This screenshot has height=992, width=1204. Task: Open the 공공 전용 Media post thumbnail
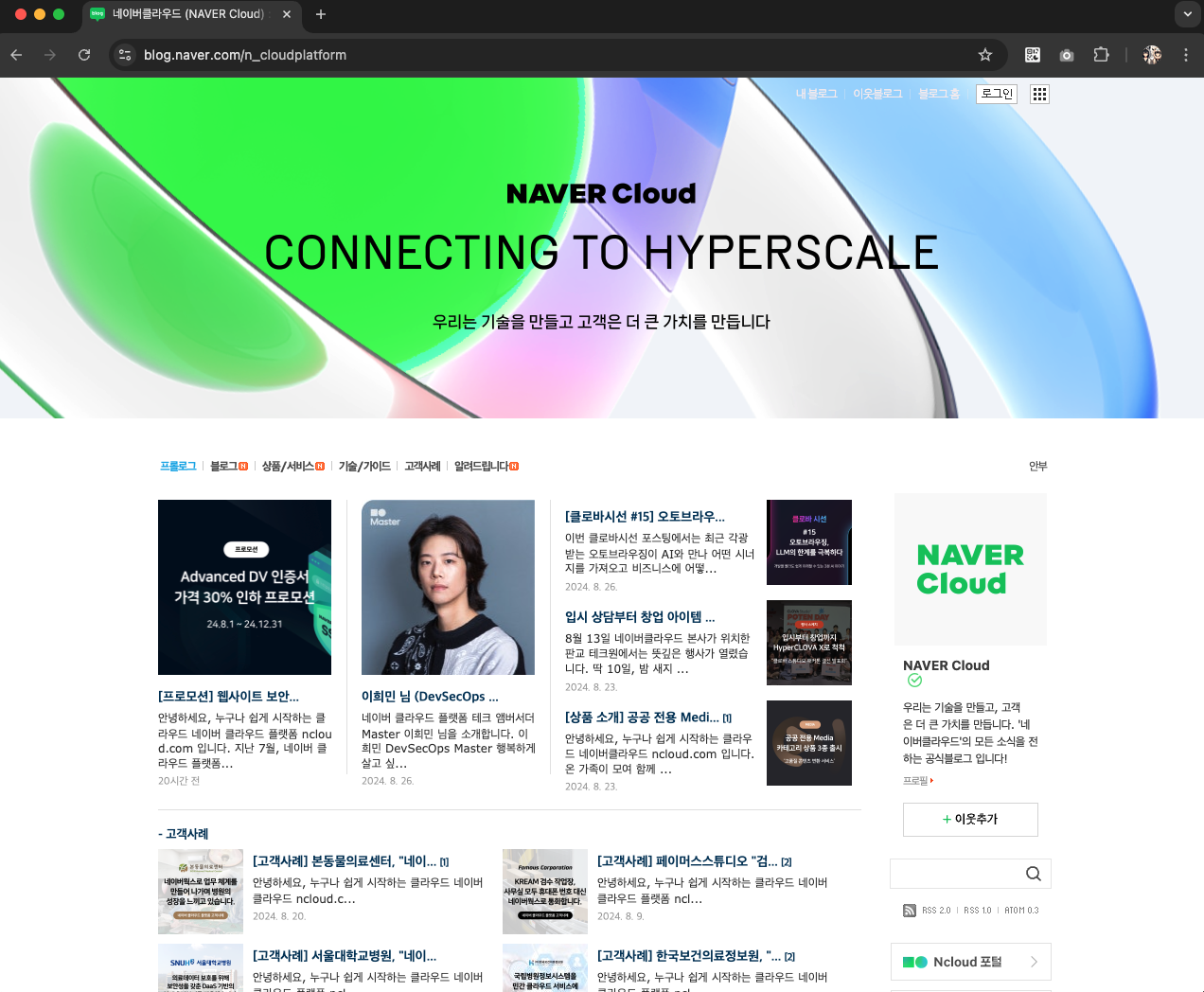coord(809,743)
